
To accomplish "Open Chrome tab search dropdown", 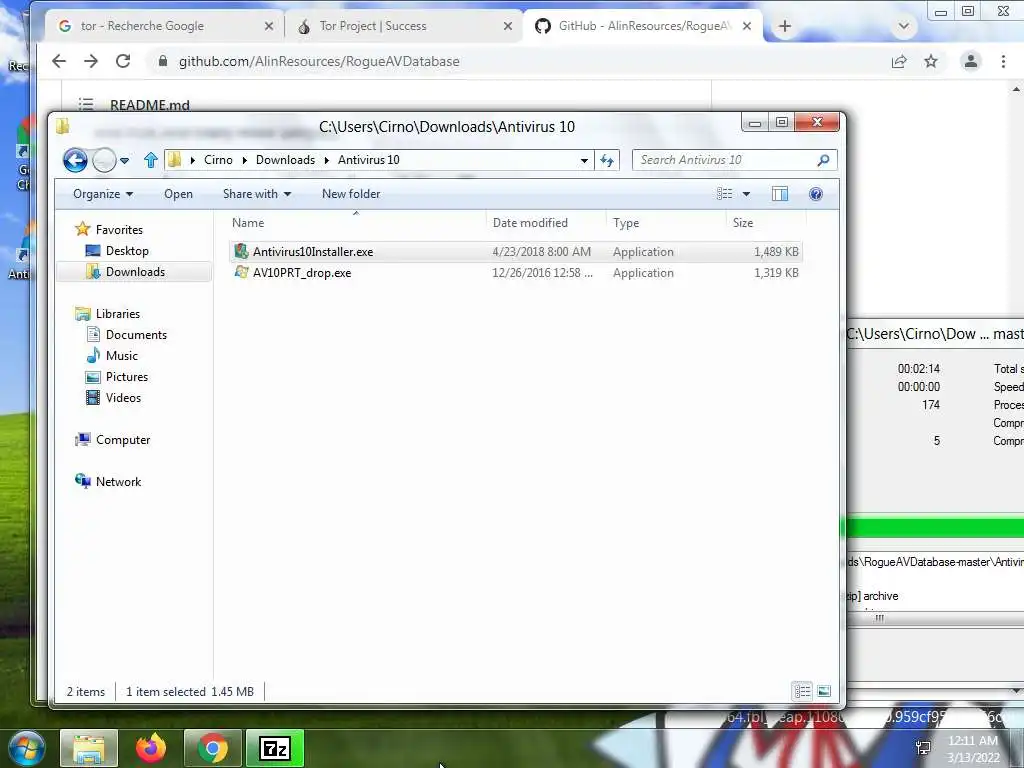I will click(904, 26).
